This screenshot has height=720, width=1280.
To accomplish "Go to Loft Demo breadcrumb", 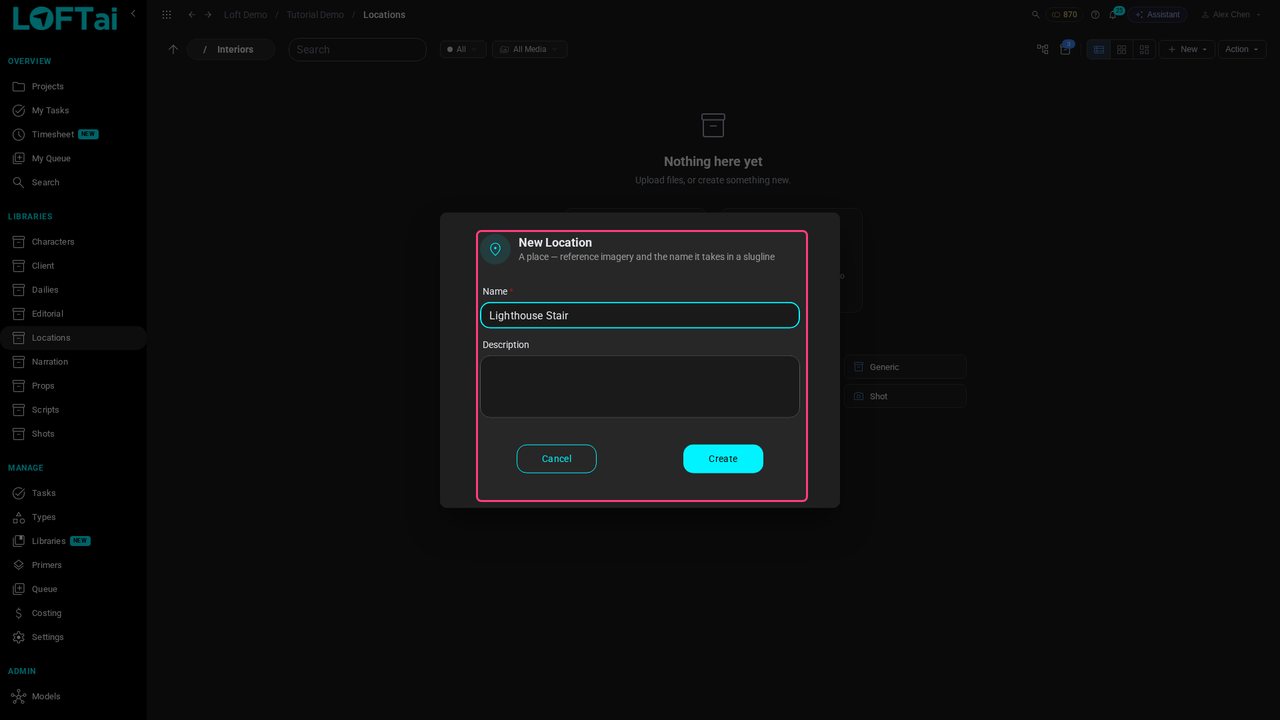I will [245, 15].
